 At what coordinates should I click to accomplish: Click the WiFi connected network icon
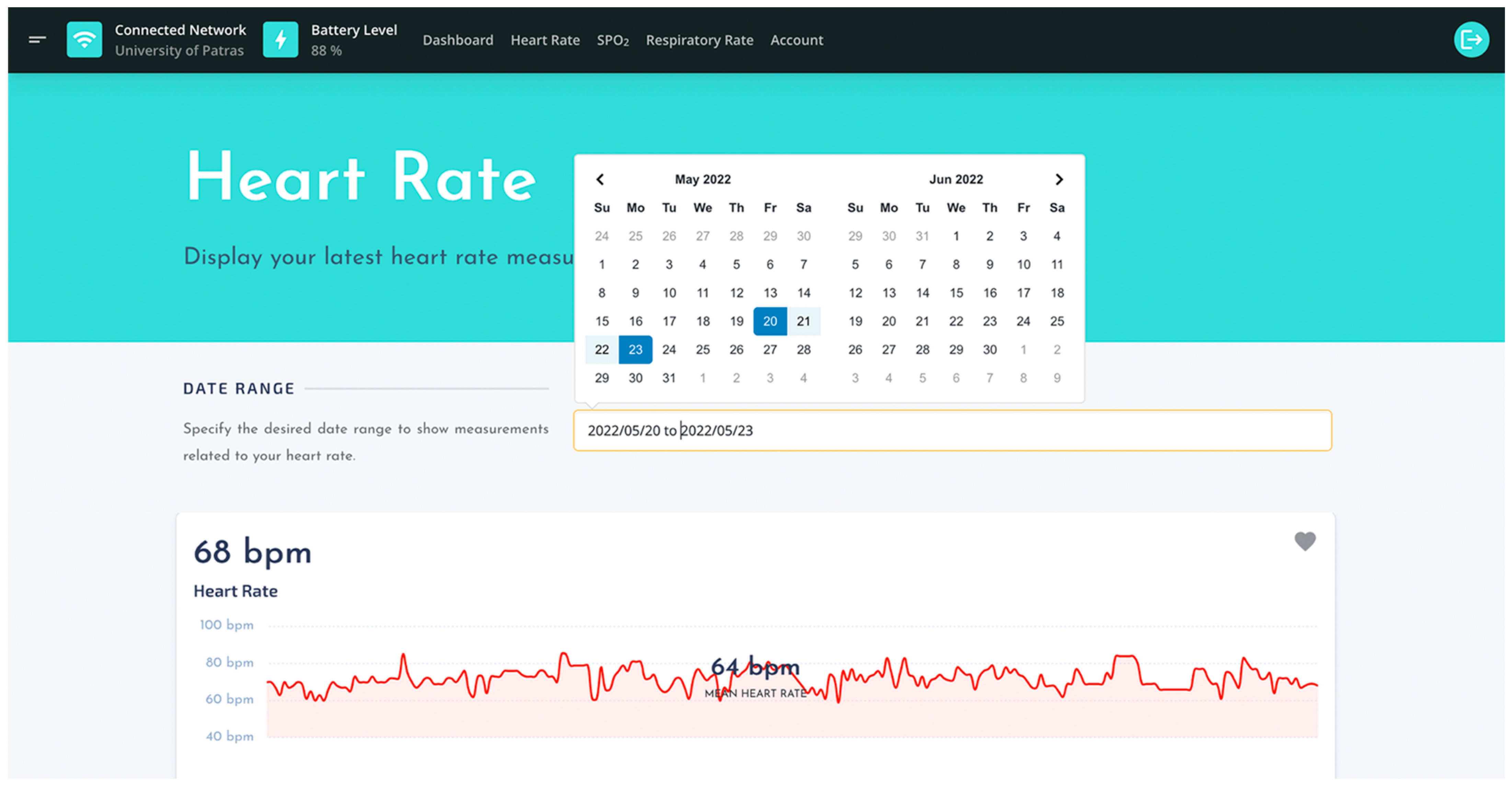[84, 40]
